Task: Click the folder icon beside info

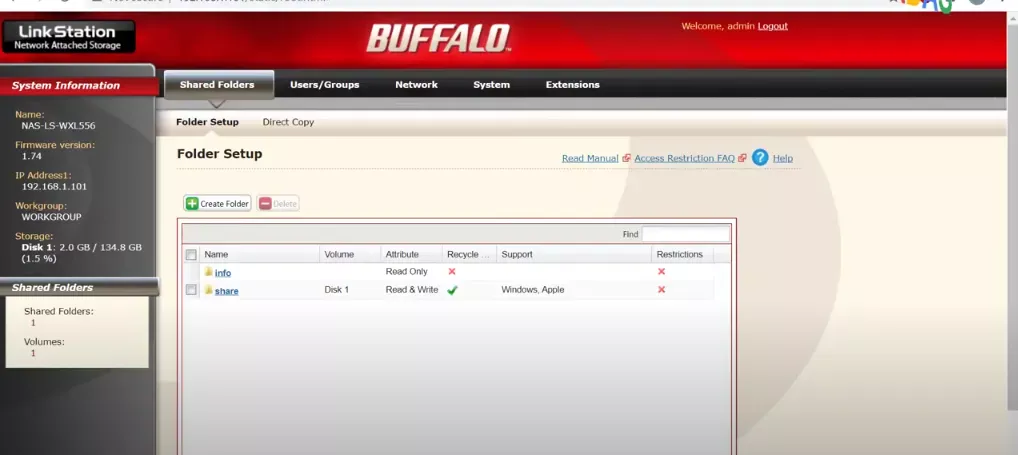Action: point(209,271)
